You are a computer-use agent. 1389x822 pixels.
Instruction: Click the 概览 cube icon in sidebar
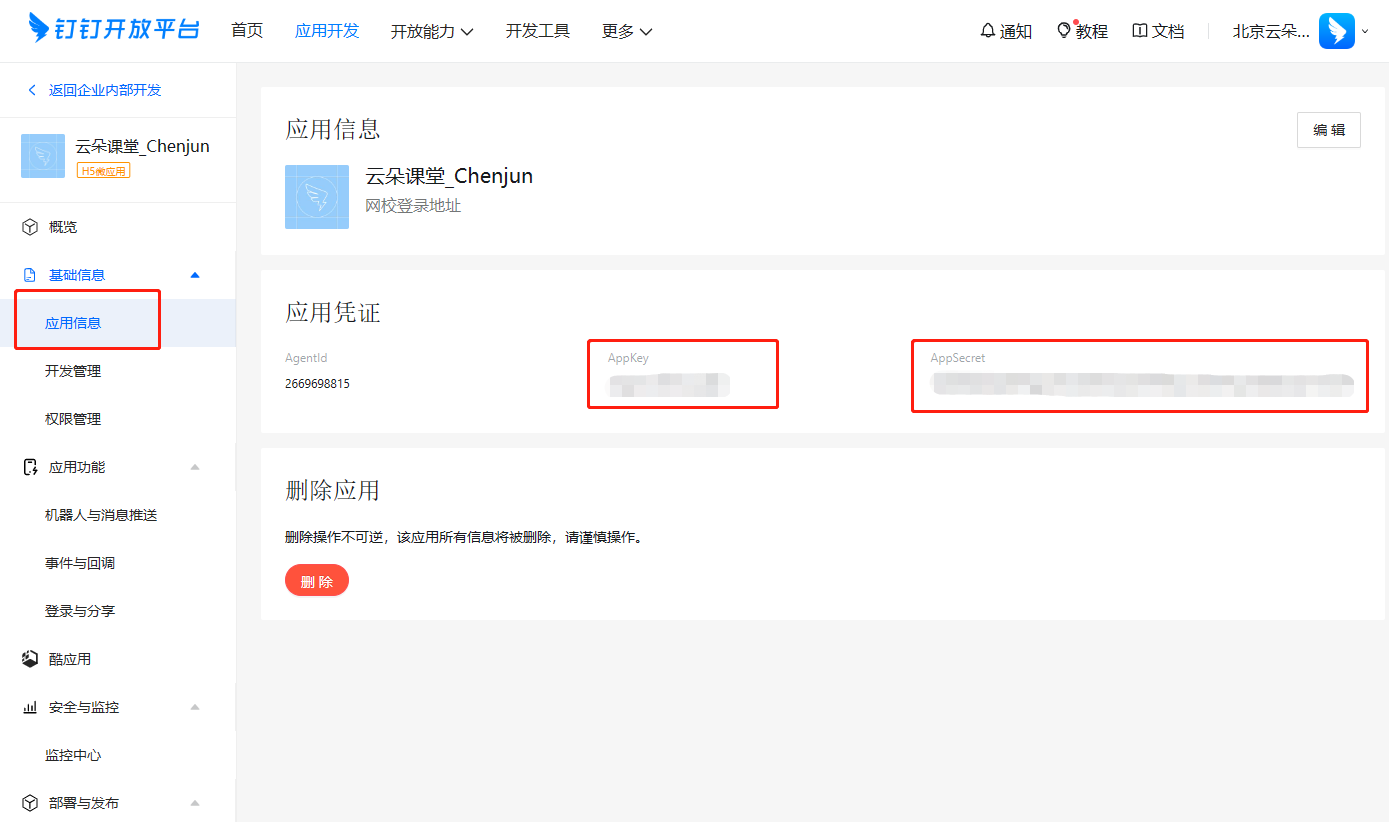[x=30, y=227]
